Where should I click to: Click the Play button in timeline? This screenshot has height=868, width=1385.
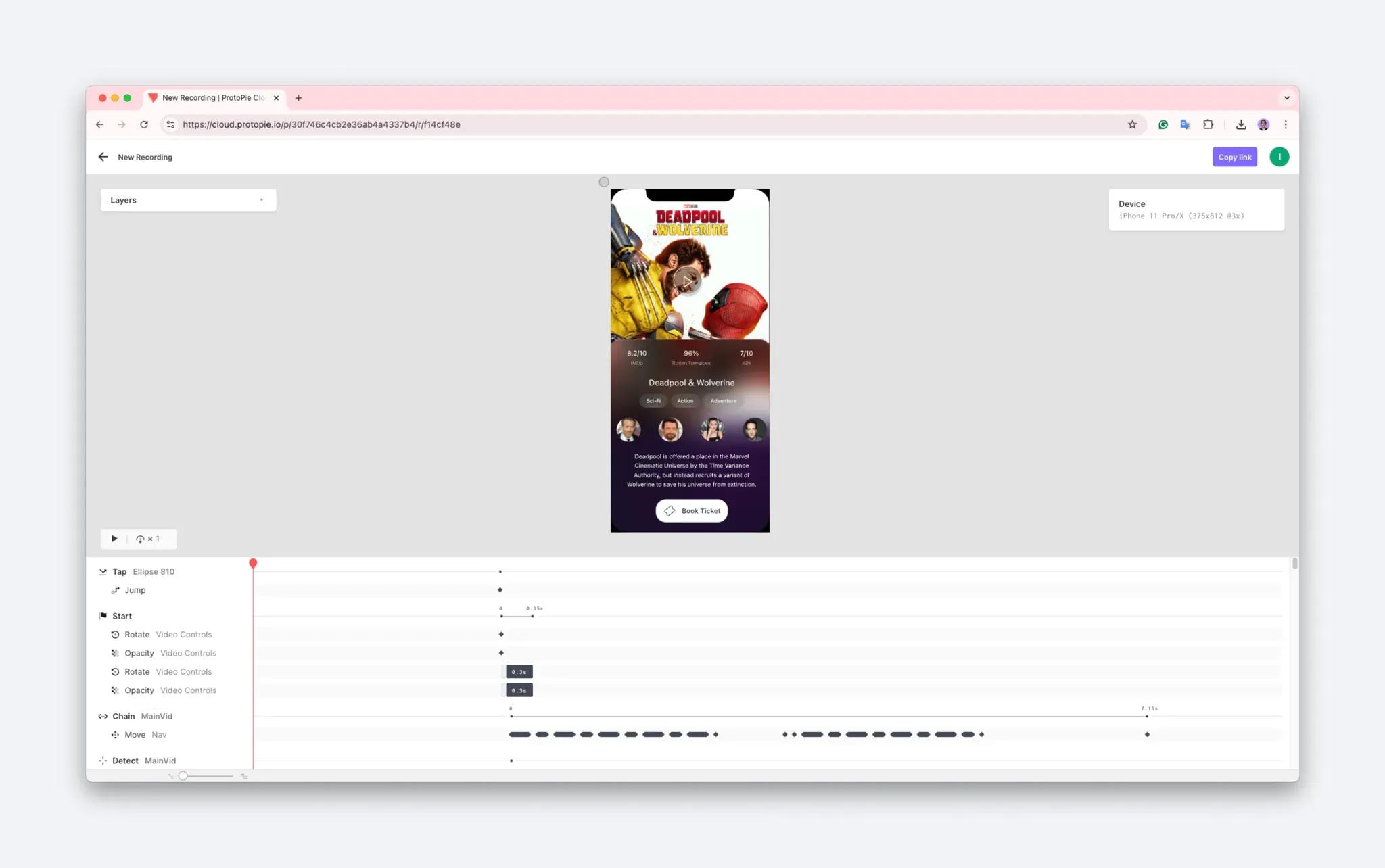[x=113, y=539]
